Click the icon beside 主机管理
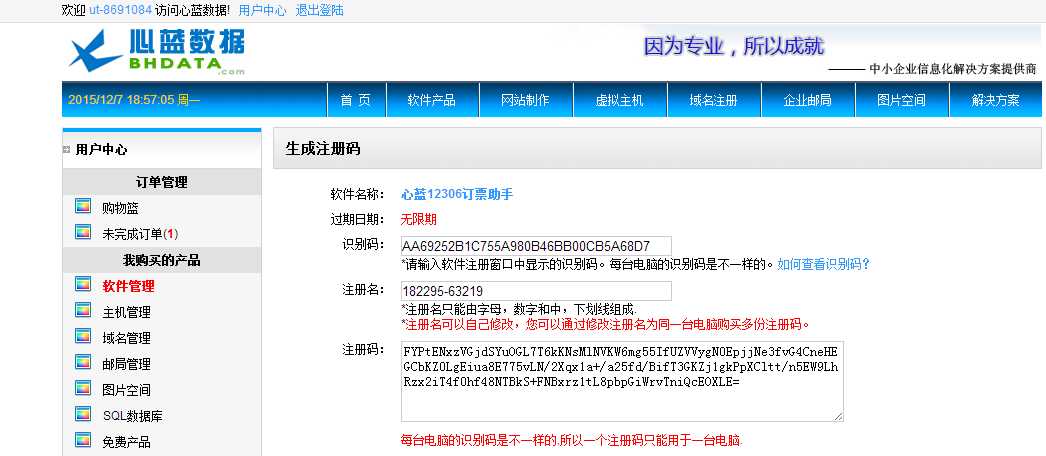Screen dimensions: 1046x456 tap(83, 311)
